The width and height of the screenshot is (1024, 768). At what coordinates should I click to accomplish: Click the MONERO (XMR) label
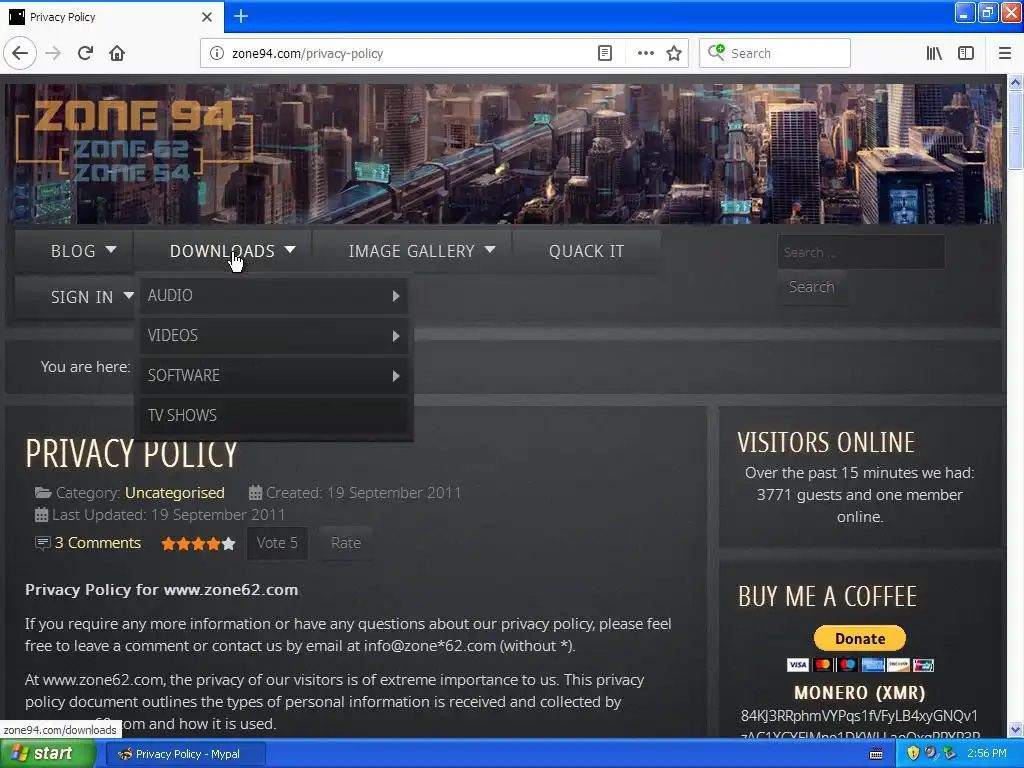(x=860, y=692)
